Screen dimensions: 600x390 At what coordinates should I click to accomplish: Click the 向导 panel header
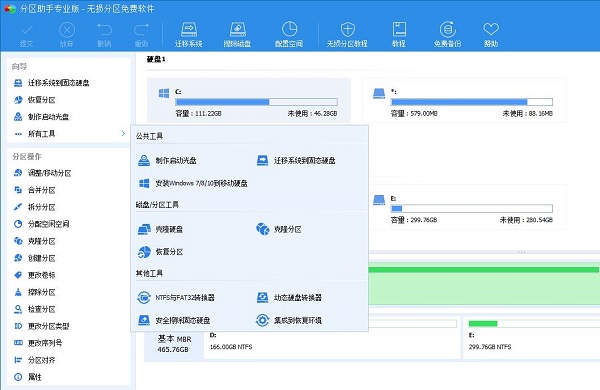20,67
